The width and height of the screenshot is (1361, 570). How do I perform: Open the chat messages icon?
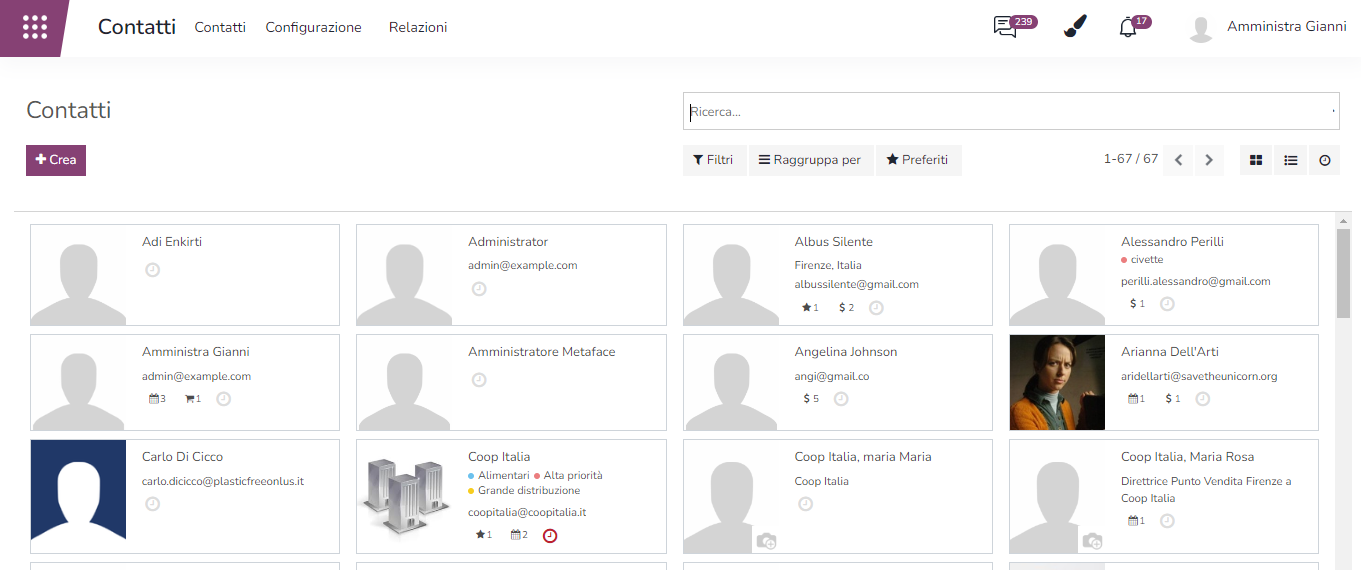(1005, 27)
